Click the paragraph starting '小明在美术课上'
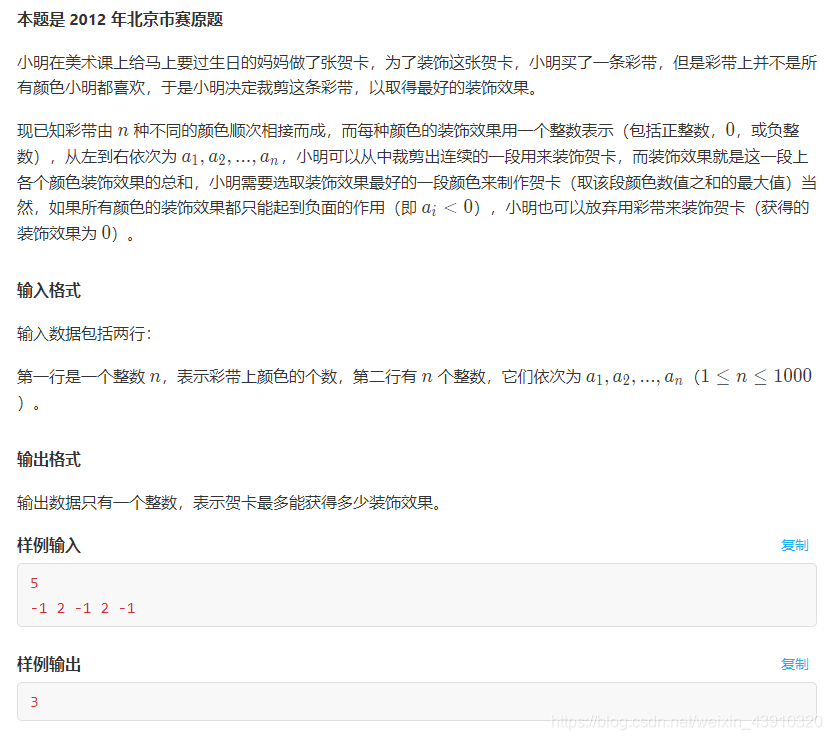832x740 pixels. [417, 75]
